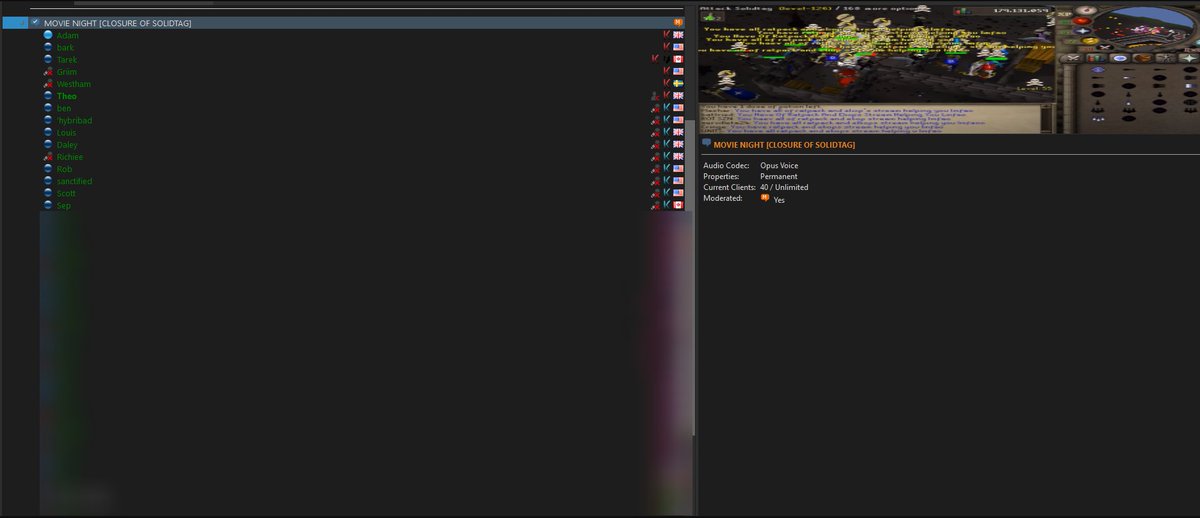Screen dimensions: 1200x518
Task: Click the UK flag in Theo's row
Action: (x=678, y=96)
